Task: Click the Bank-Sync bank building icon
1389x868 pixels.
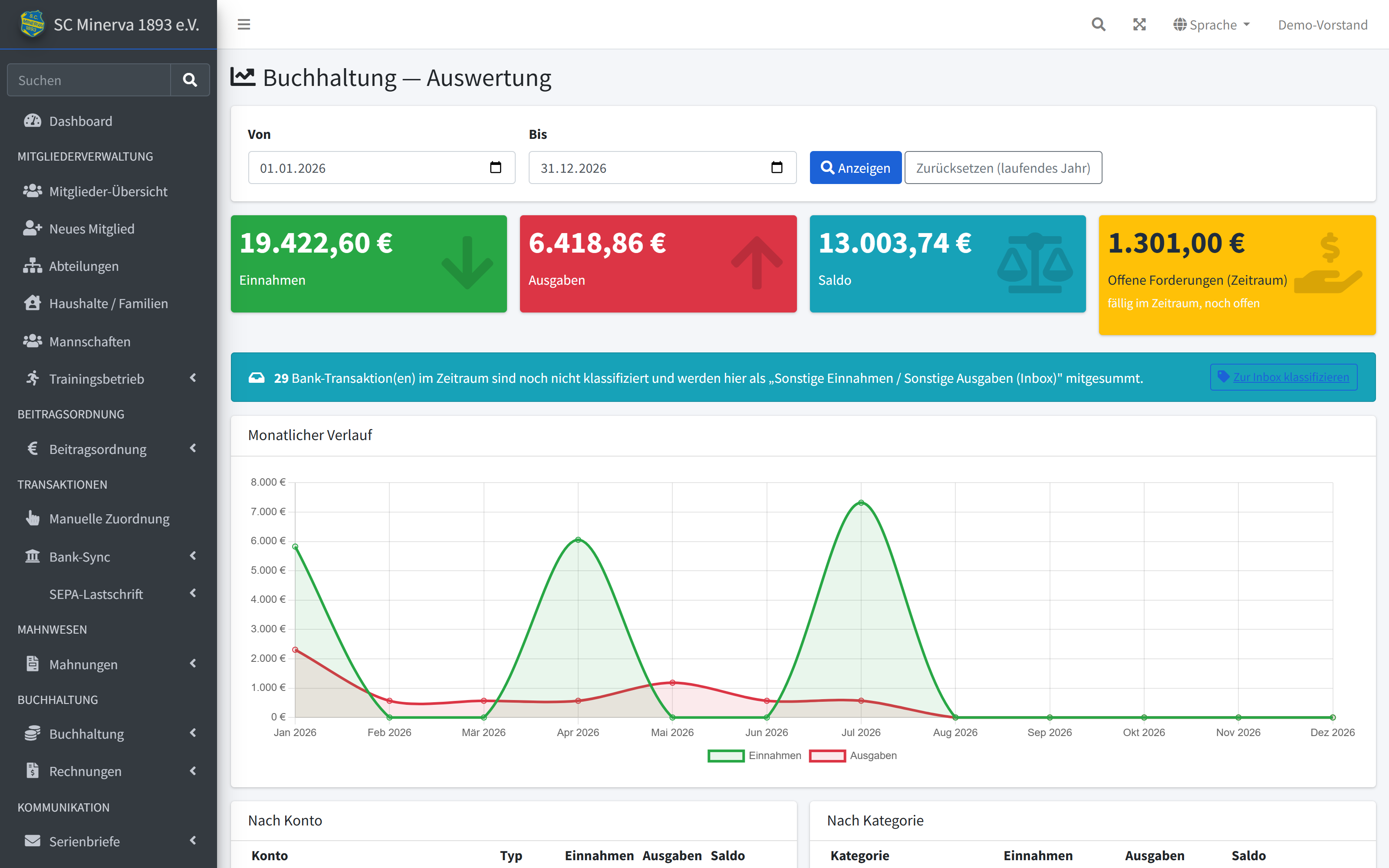Action: tap(33, 556)
